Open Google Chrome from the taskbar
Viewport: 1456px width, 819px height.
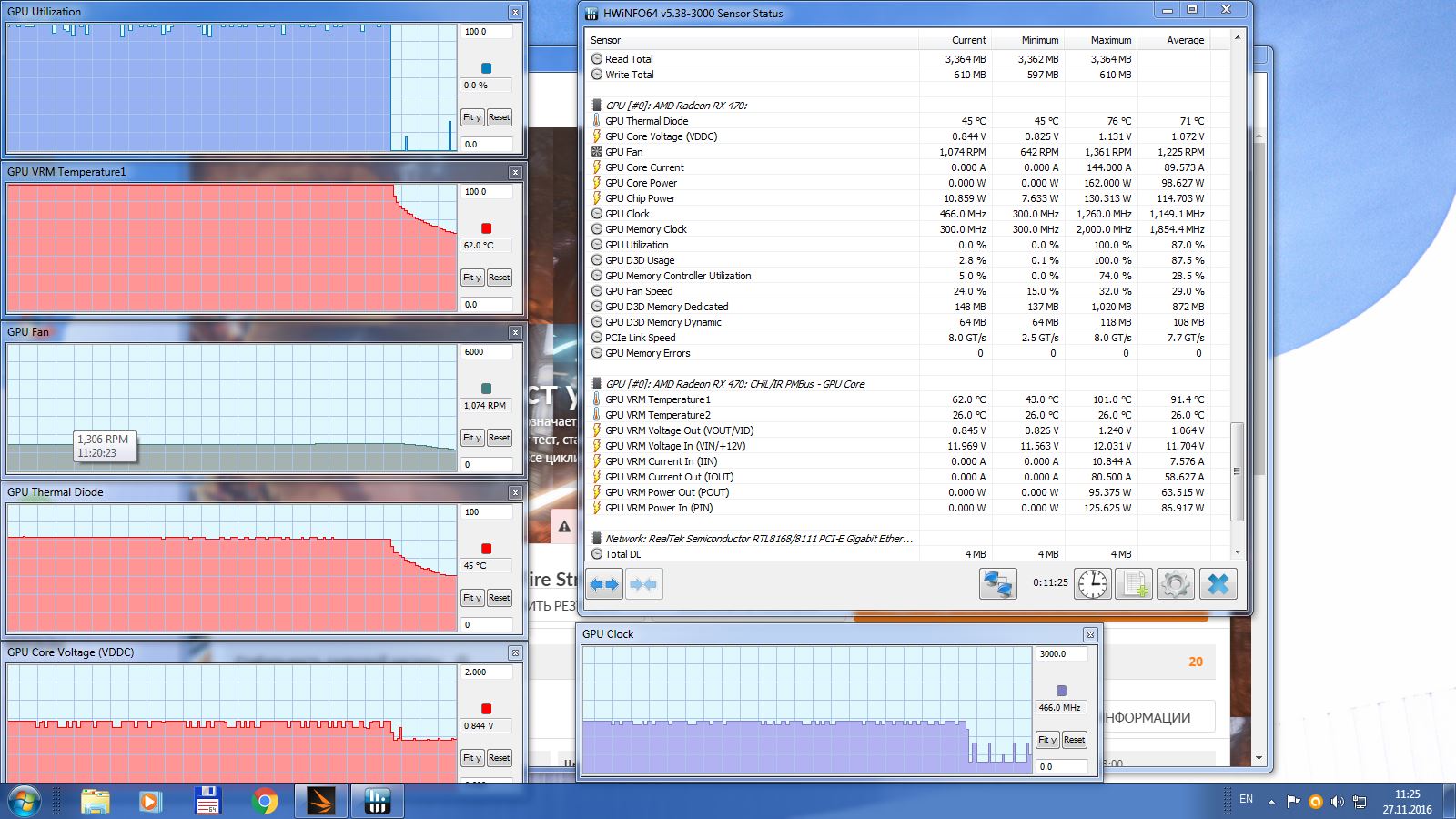coord(265,801)
